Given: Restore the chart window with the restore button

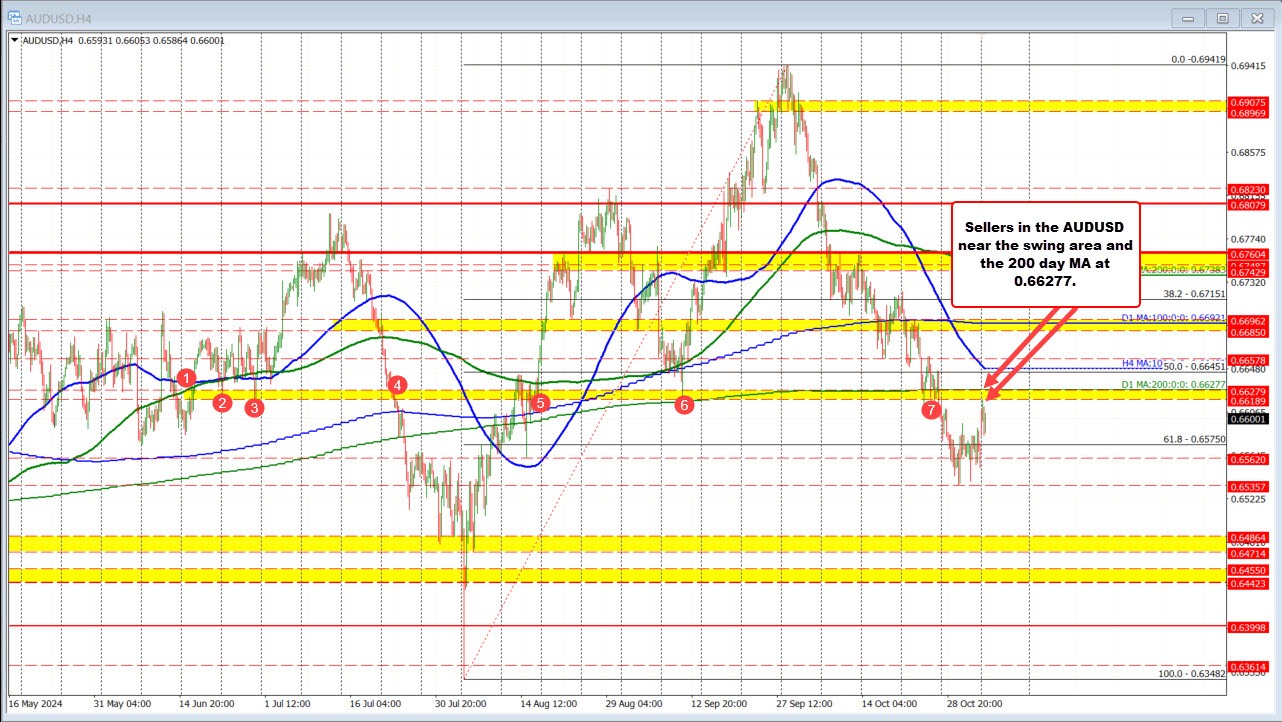Looking at the screenshot, I should [x=1222, y=17].
